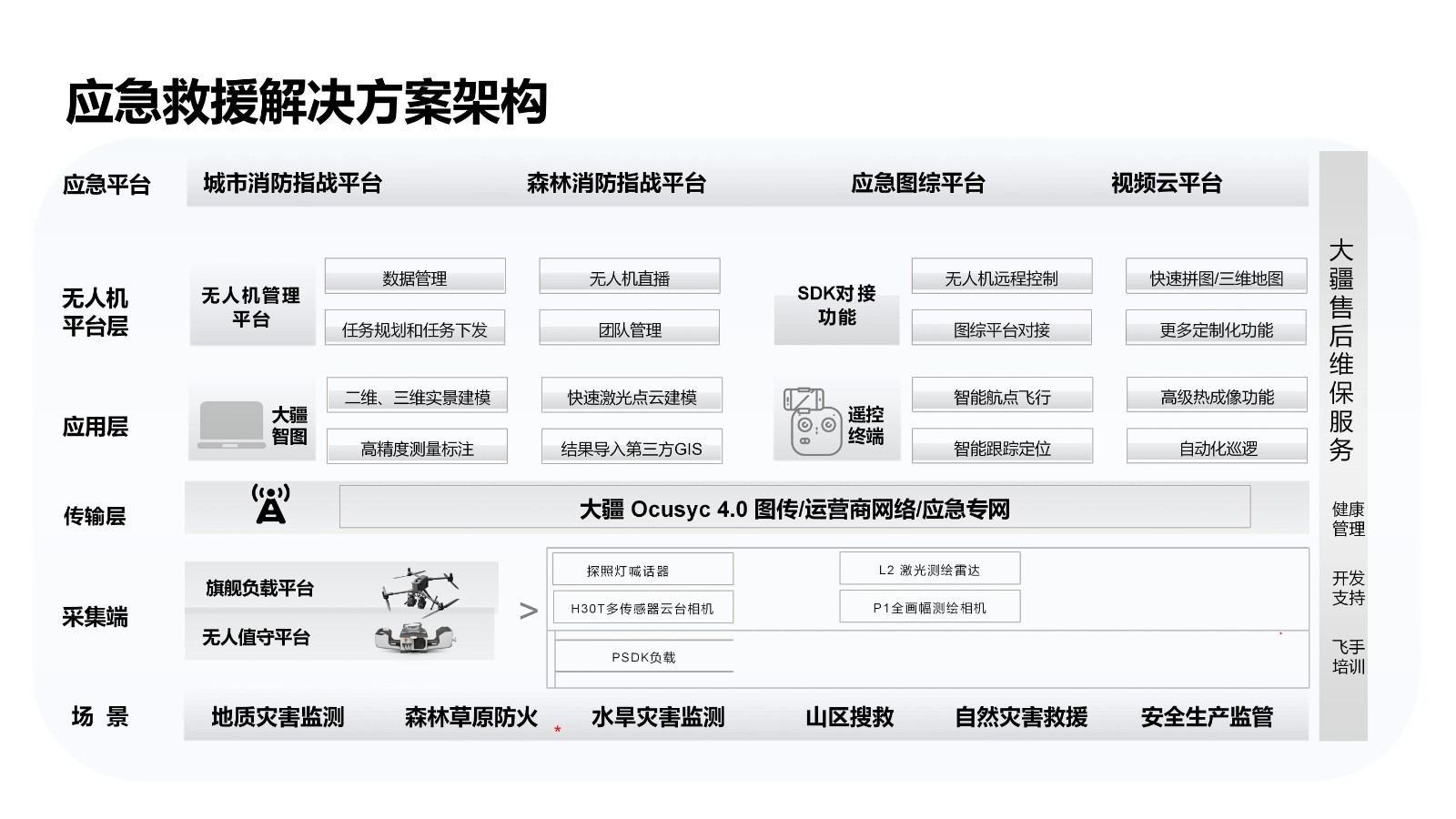Click L2 激光测绘雷达 payload box
The height and width of the screenshot is (819, 1456).
[929, 570]
